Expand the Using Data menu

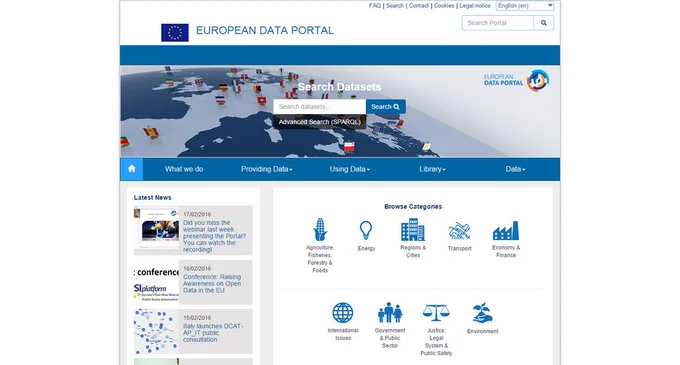350,169
